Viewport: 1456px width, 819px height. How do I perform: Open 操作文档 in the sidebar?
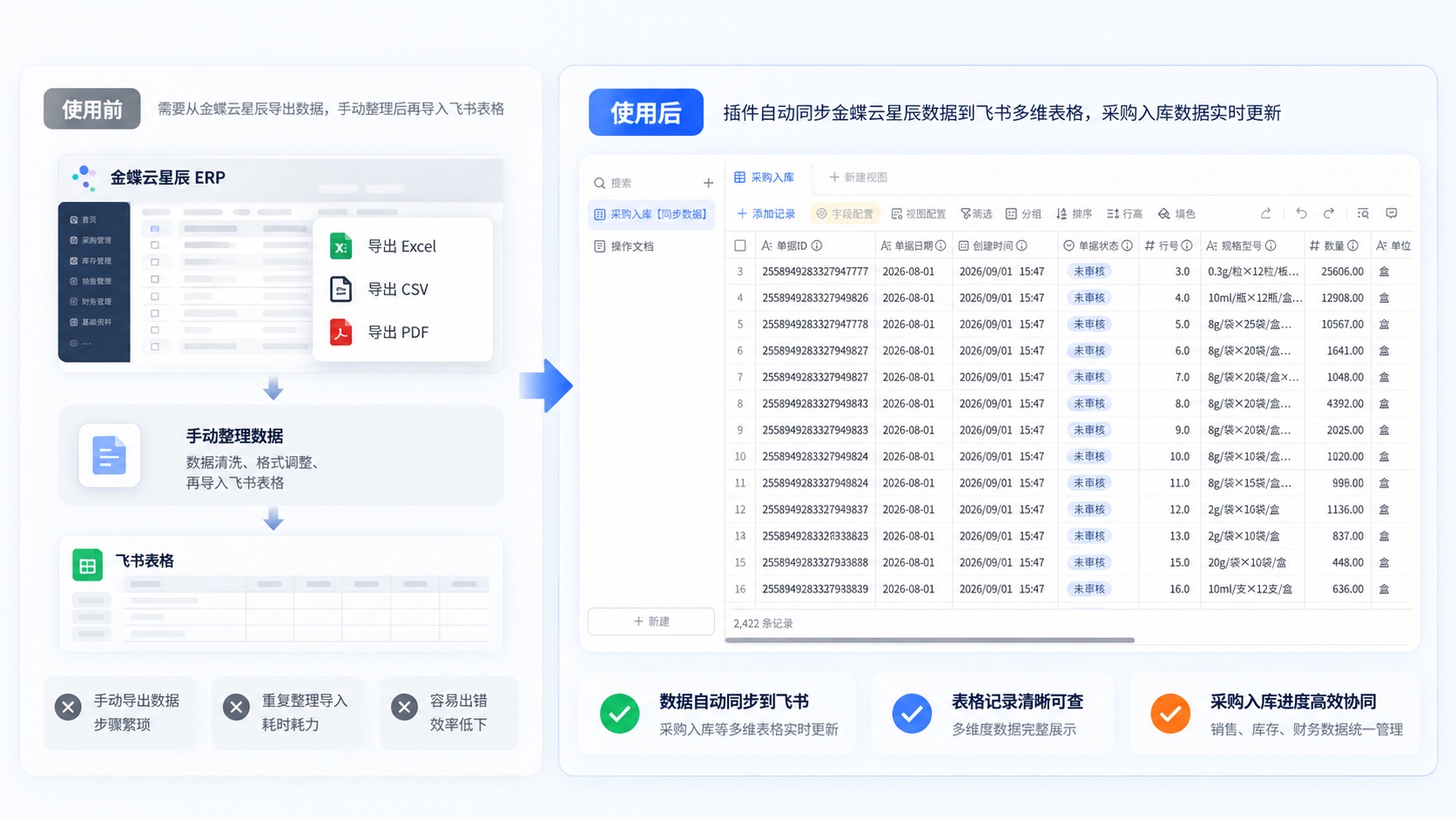[x=624, y=246]
